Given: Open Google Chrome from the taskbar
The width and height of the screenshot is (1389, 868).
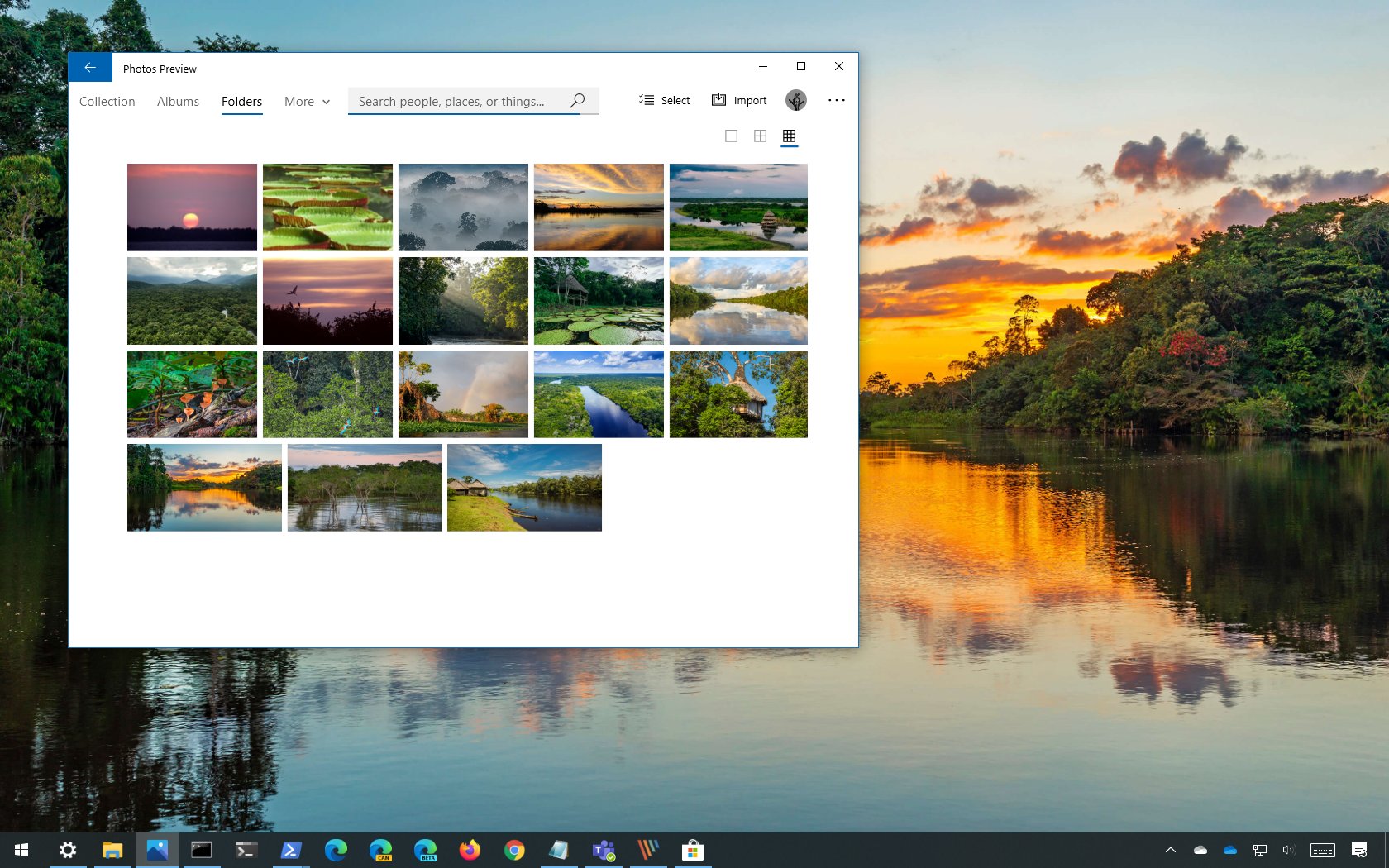Looking at the screenshot, I should (514, 850).
